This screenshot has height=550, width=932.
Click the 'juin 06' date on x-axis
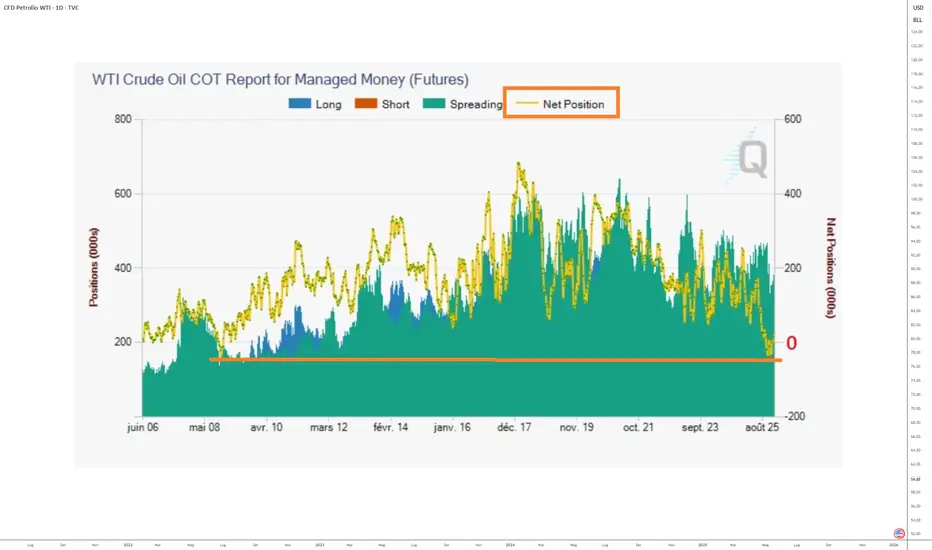pos(143,427)
